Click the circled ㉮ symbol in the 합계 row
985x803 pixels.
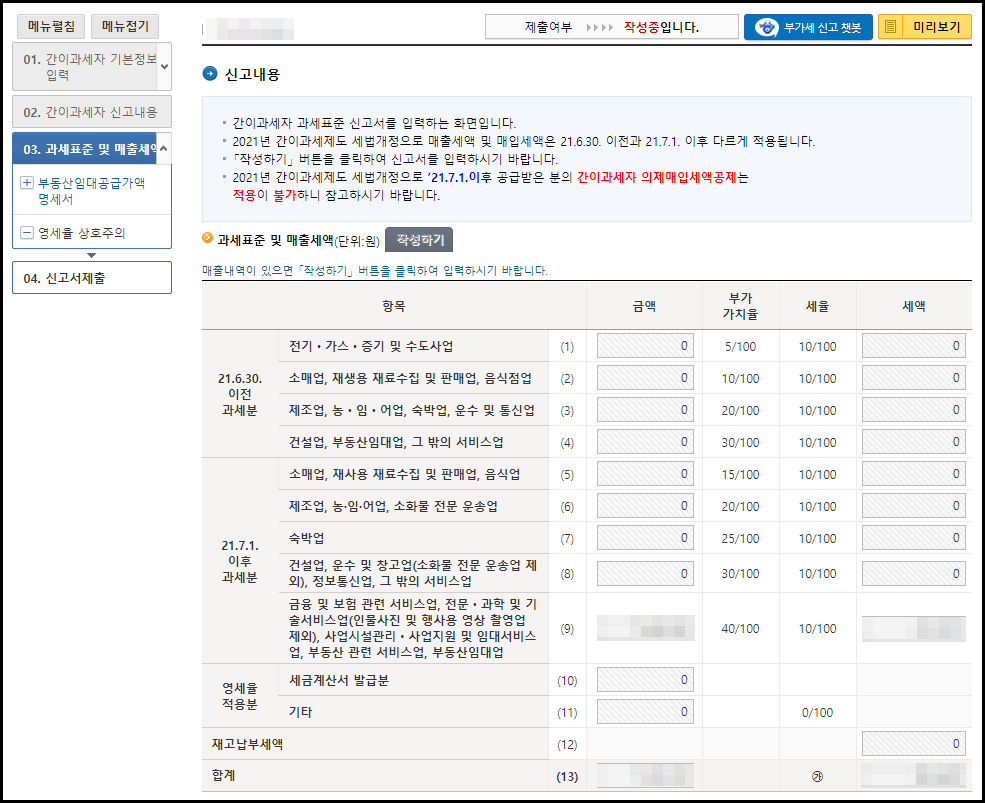coord(817,777)
